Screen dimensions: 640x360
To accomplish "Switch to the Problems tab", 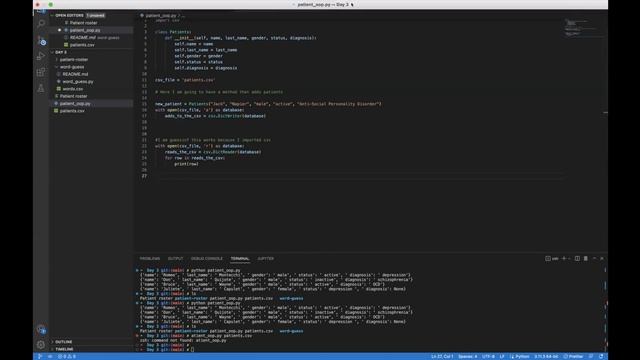I will (150, 258).
